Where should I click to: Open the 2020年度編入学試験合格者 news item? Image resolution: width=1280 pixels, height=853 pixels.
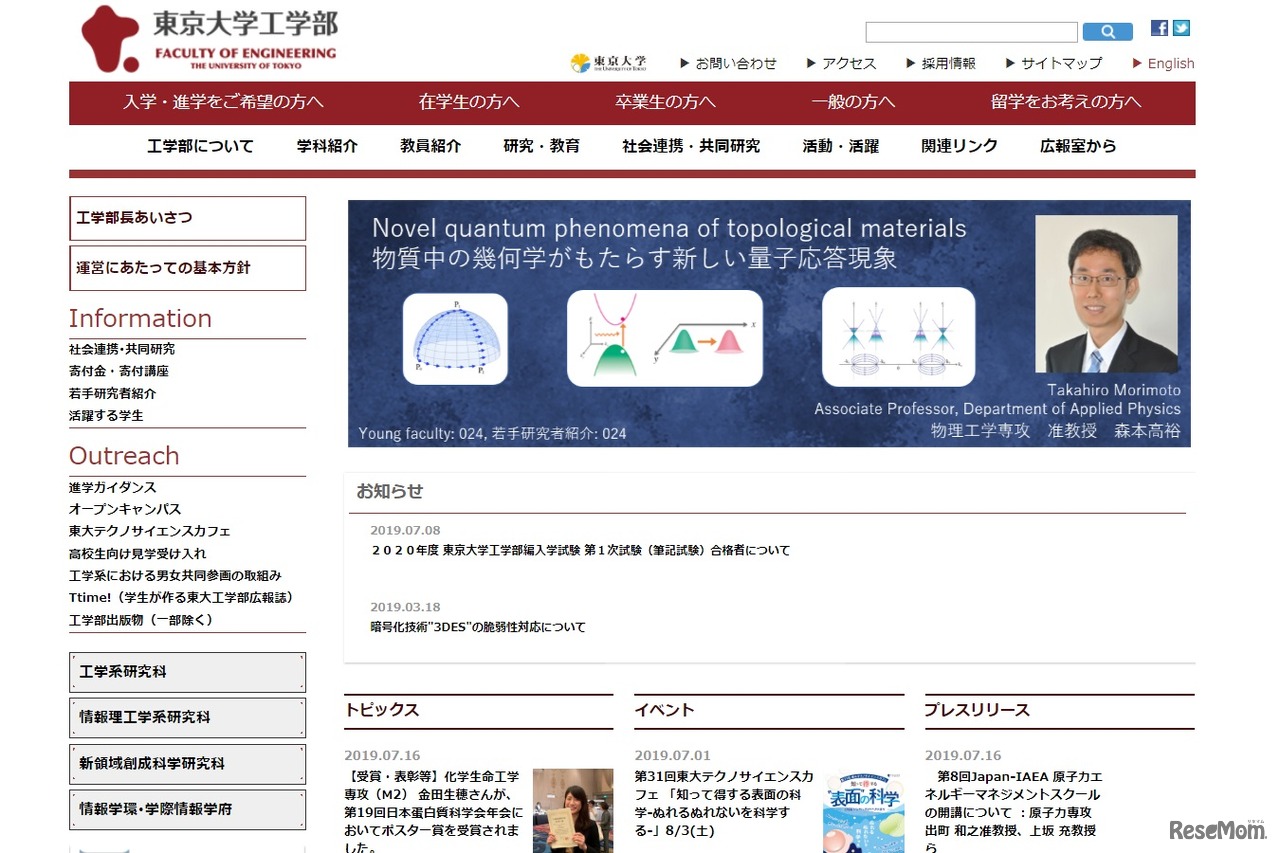581,550
